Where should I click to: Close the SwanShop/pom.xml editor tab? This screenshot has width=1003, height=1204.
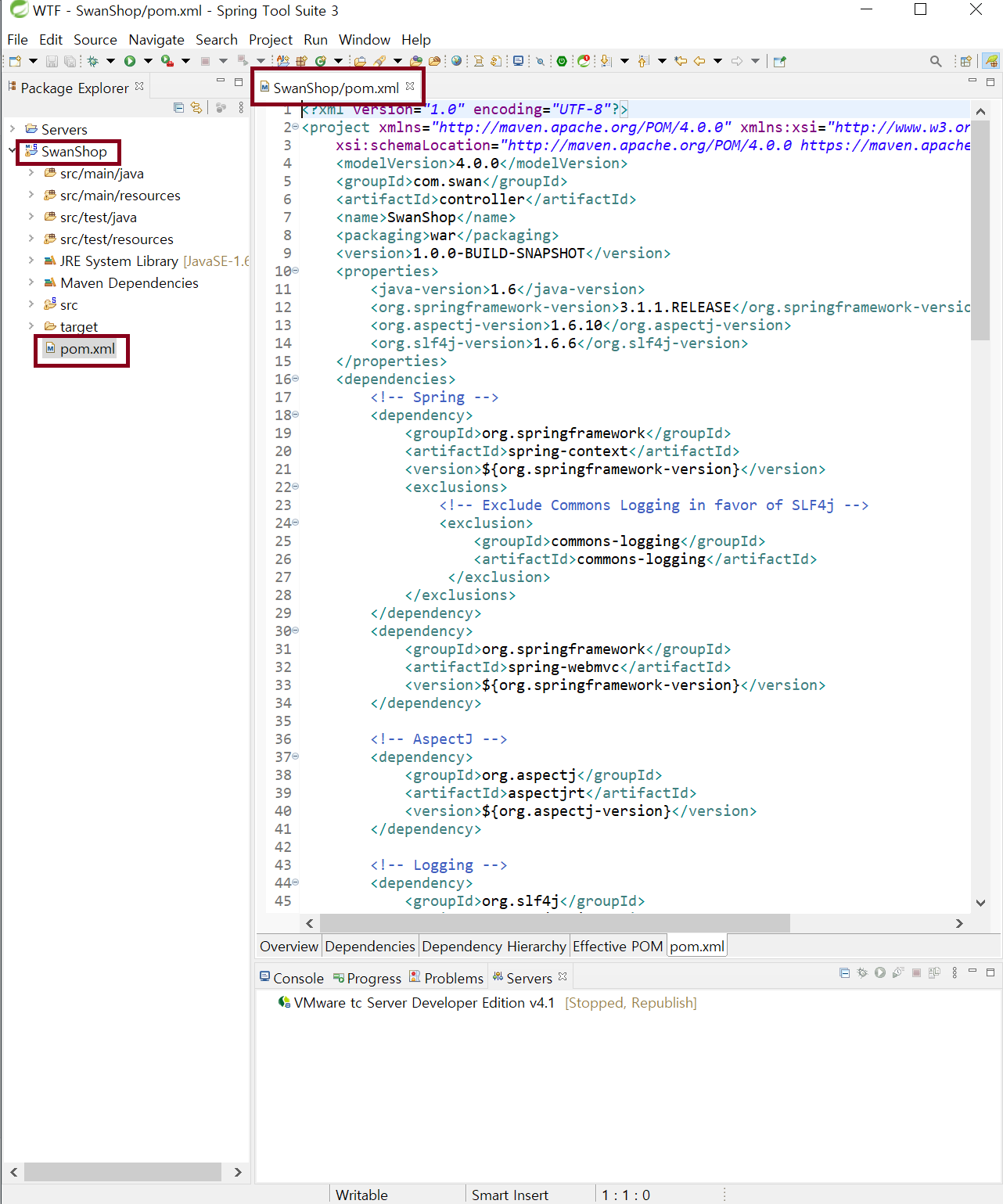click(410, 86)
